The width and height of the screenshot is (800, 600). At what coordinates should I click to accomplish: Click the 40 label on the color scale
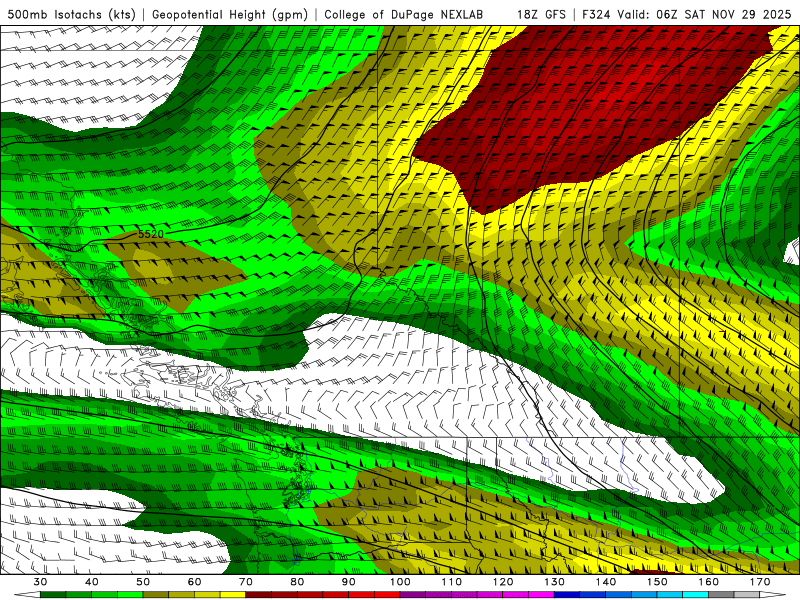coord(92,582)
